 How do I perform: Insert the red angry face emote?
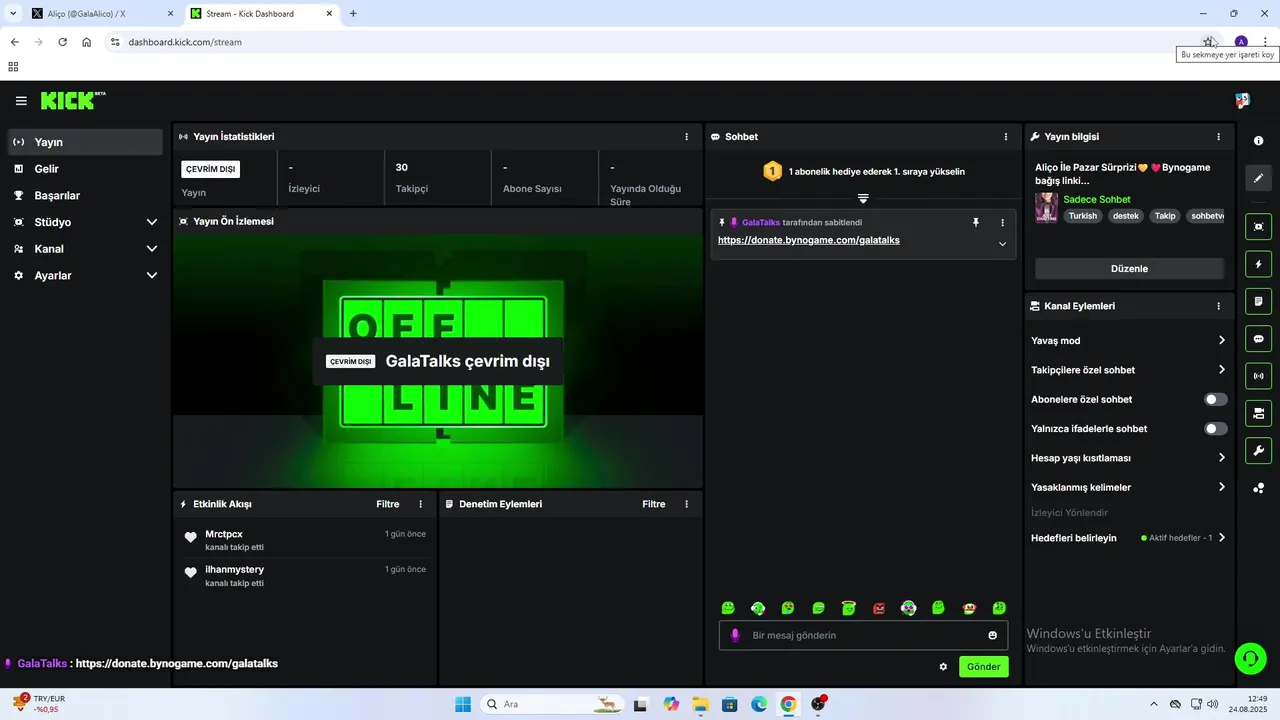879,608
